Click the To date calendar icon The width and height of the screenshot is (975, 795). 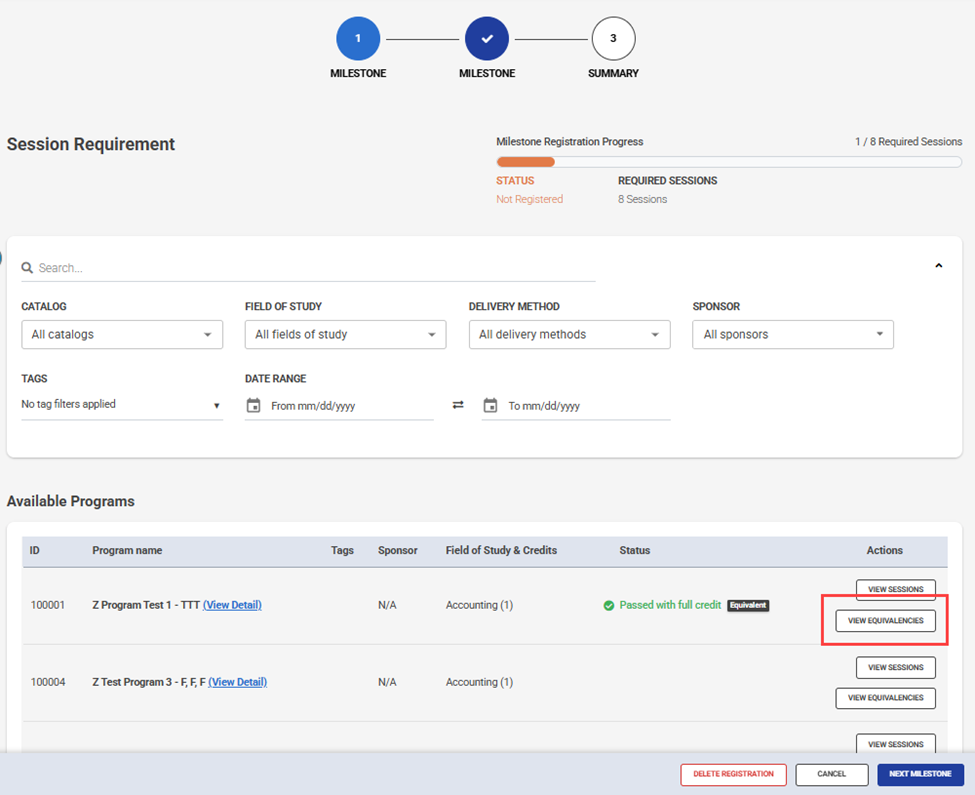[490, 406]
